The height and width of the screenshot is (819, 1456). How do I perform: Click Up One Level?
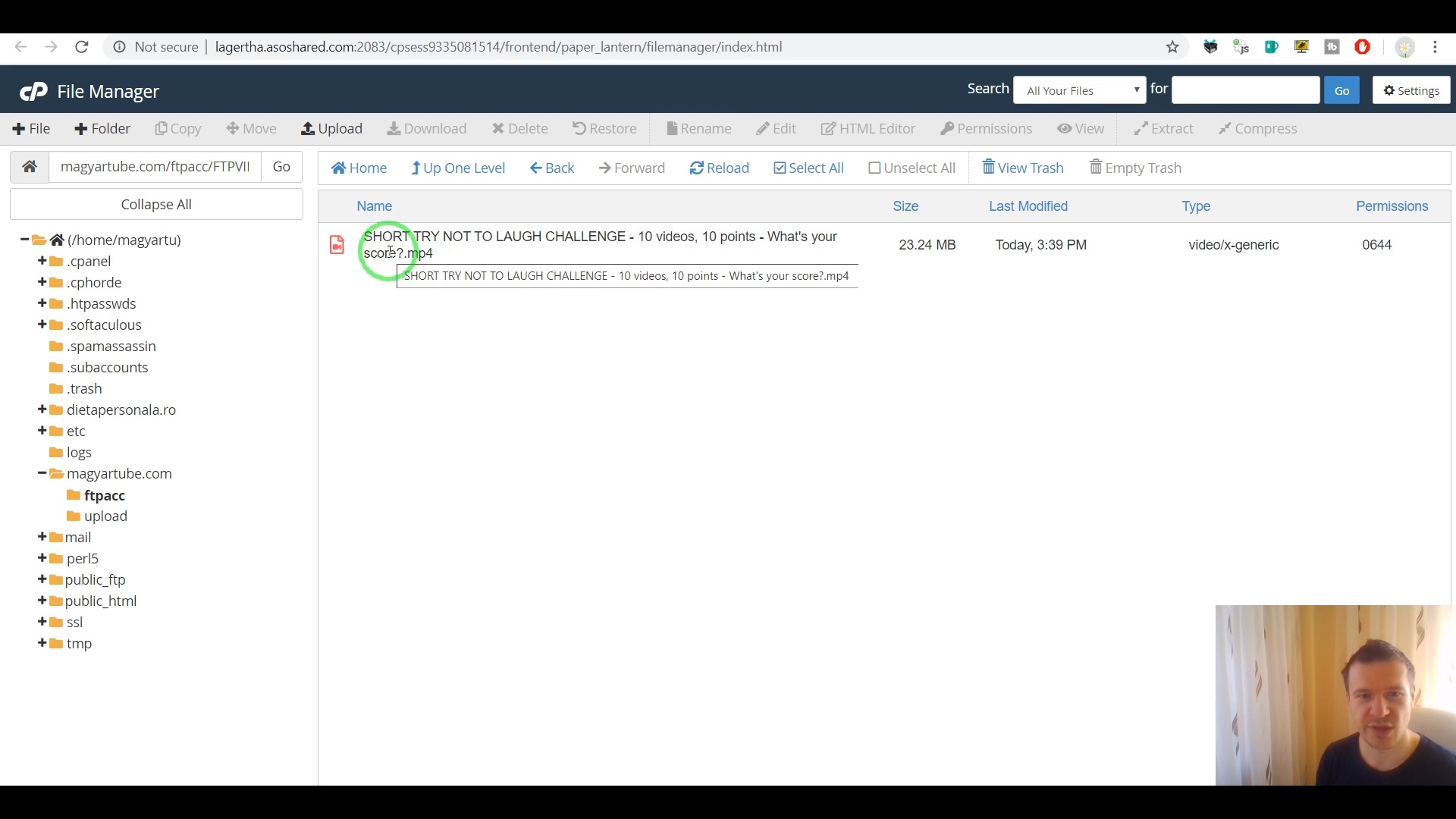pos(458,168)
